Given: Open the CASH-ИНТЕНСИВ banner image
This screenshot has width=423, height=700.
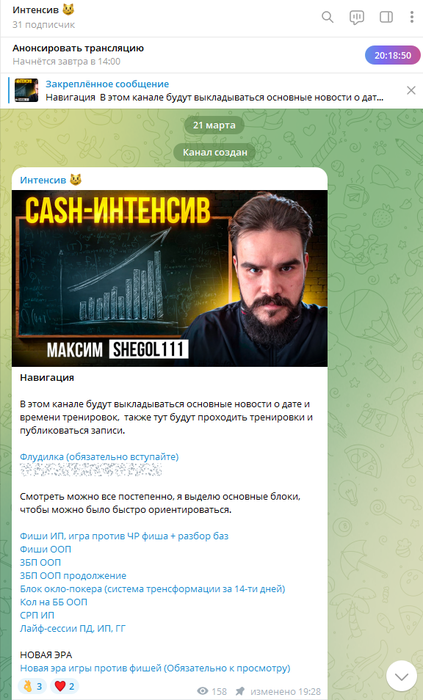Looking at the screenshot, I should 170,279.
